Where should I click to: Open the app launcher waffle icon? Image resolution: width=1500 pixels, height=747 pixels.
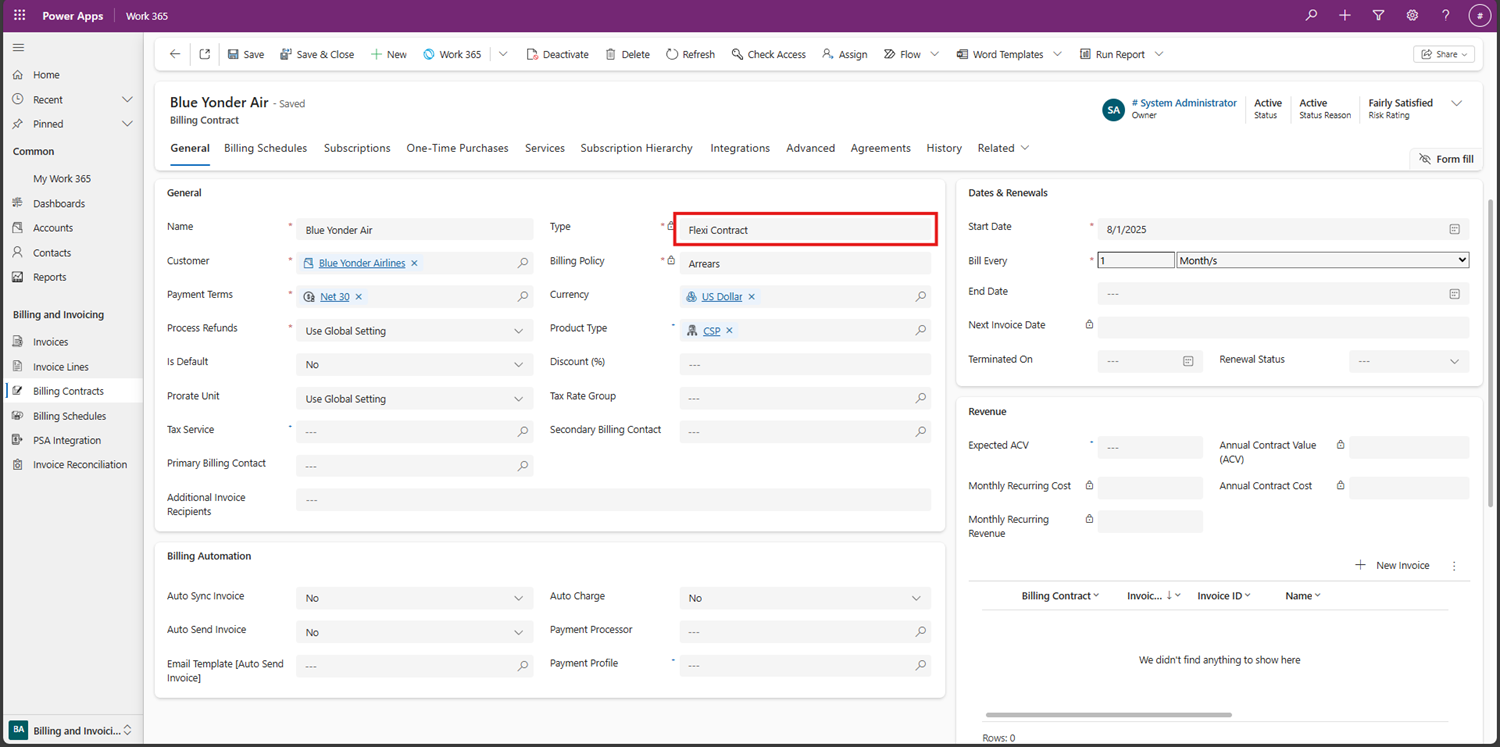click(19, 16)
